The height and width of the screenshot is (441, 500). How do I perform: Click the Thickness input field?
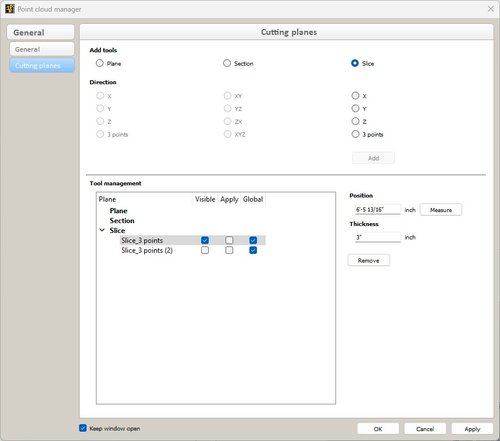pos(377,237)
